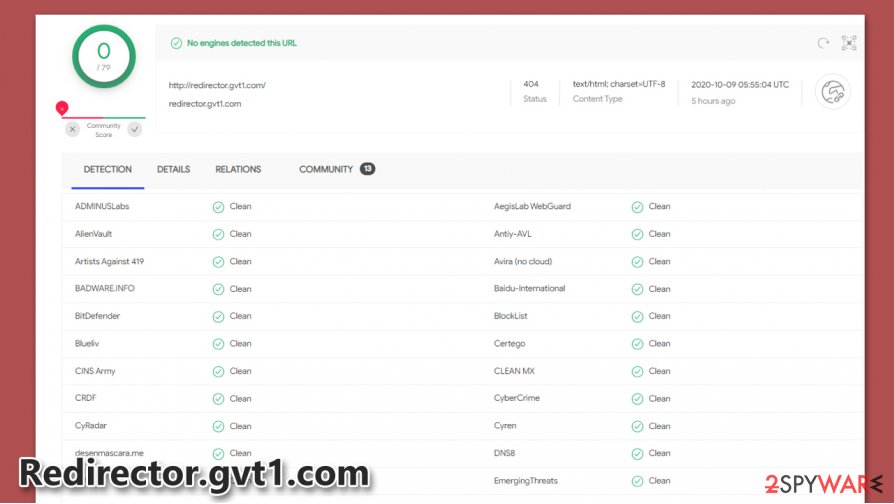The width and height of the screenshot is (894, 504).
Task: Click the 5 hours ago text
Action: point(713,101)
